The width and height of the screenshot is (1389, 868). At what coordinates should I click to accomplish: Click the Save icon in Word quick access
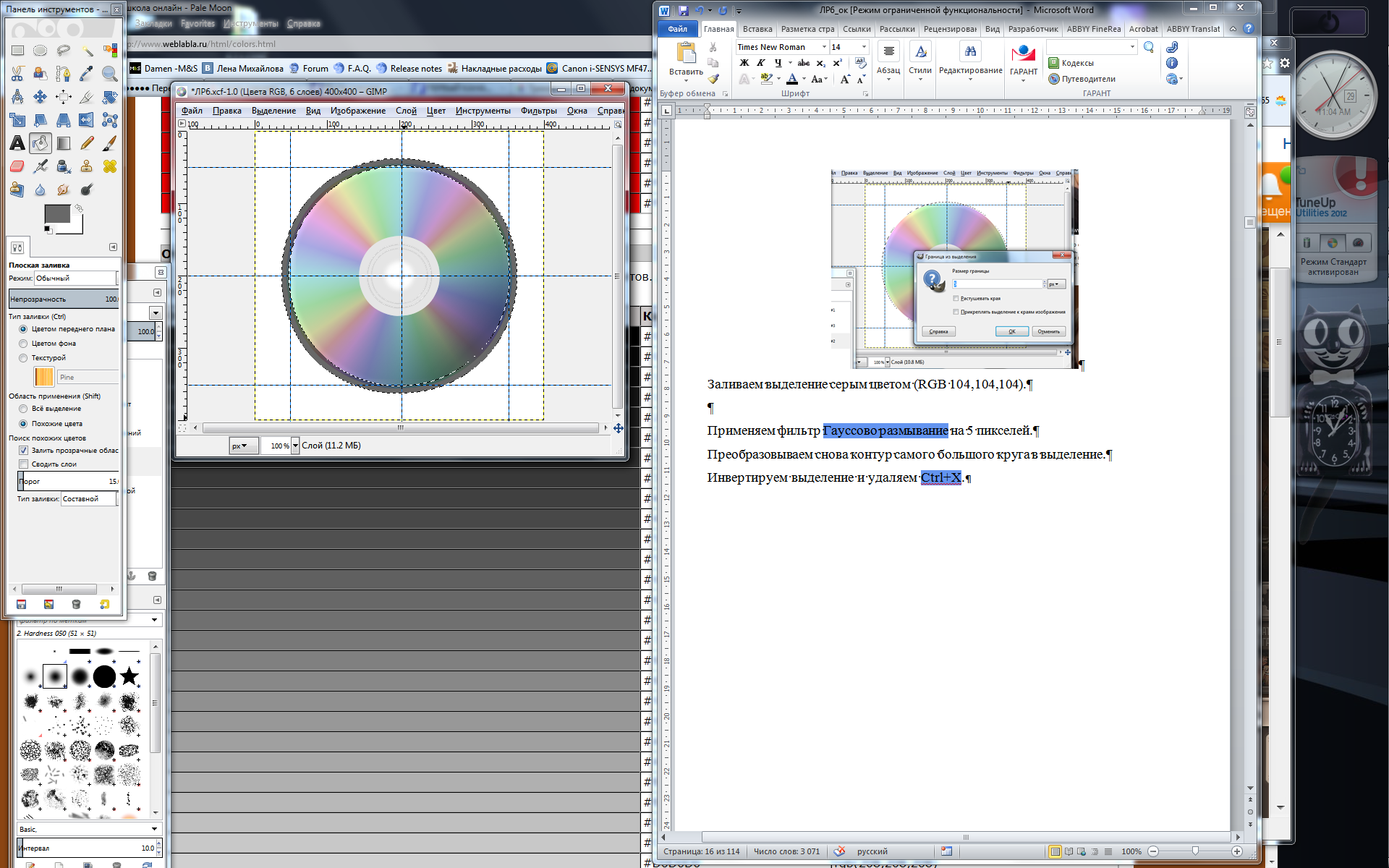[x=683, y=10]
